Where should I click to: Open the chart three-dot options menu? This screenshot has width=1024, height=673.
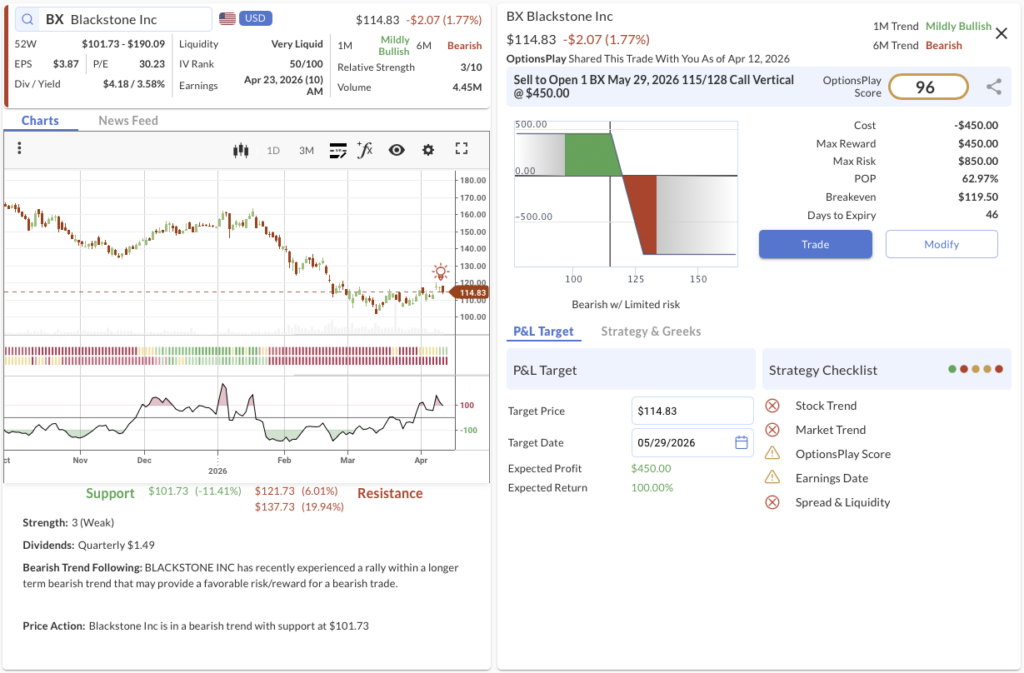coord(19,149)
